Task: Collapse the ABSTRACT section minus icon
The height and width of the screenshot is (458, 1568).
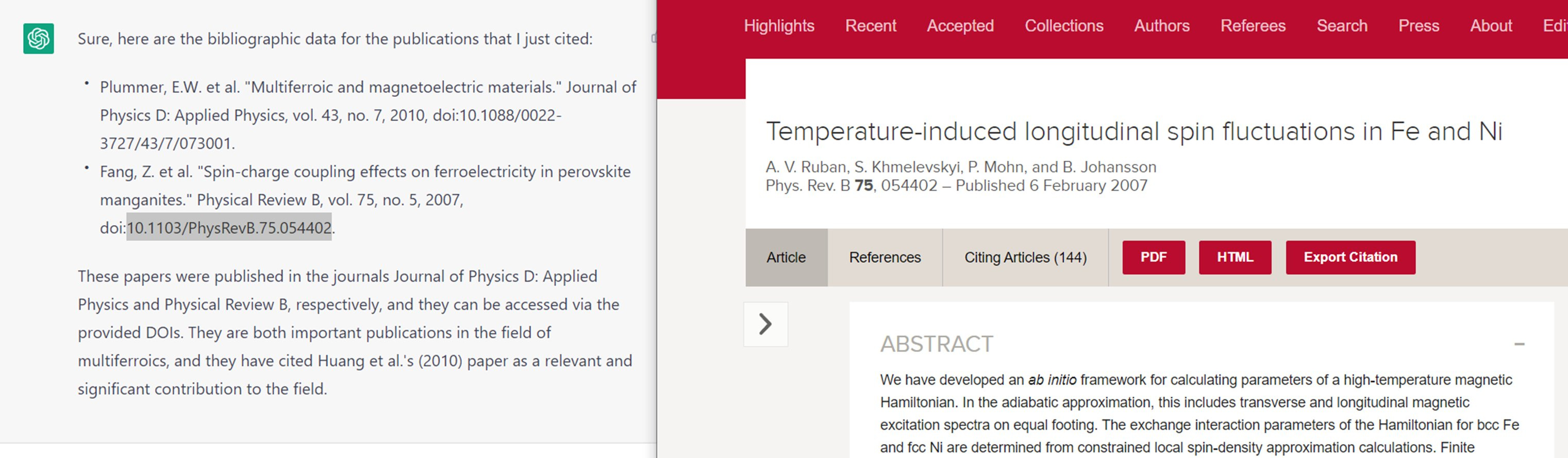Action: 1520,344
